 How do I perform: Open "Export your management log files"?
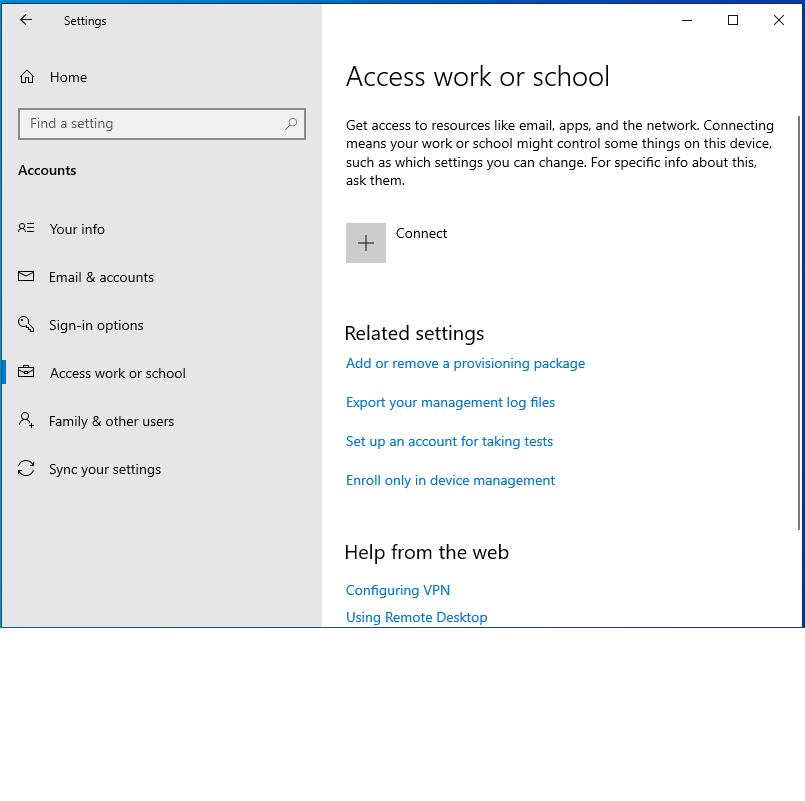pyautogui.click(x=450, y=402)
